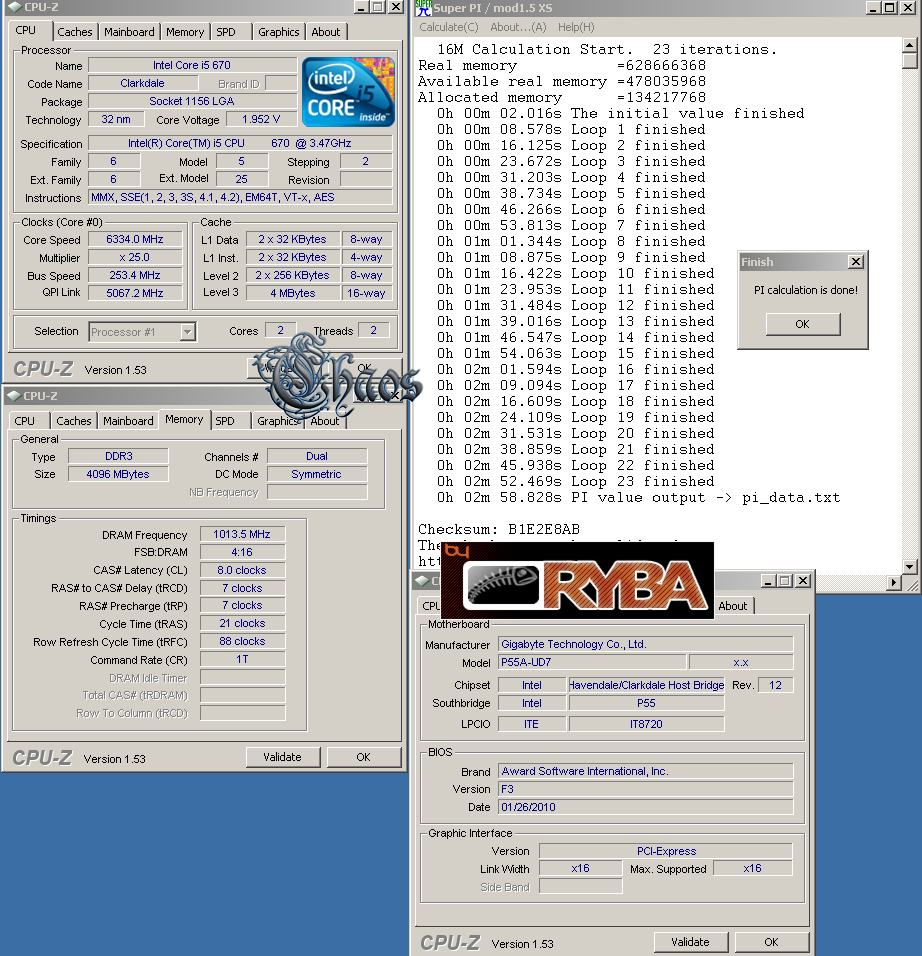Click the memory size value "4096 MBytes"
This screenshot has width=922, height=956.
(118, 474)
